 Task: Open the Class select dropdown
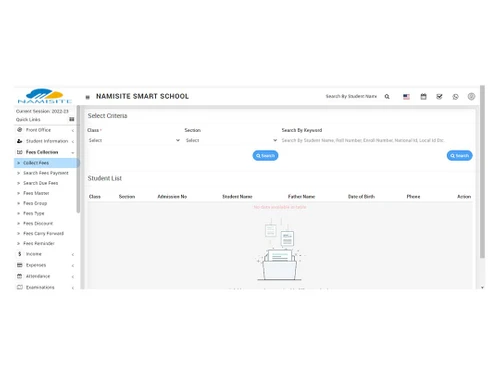(134, 140)
